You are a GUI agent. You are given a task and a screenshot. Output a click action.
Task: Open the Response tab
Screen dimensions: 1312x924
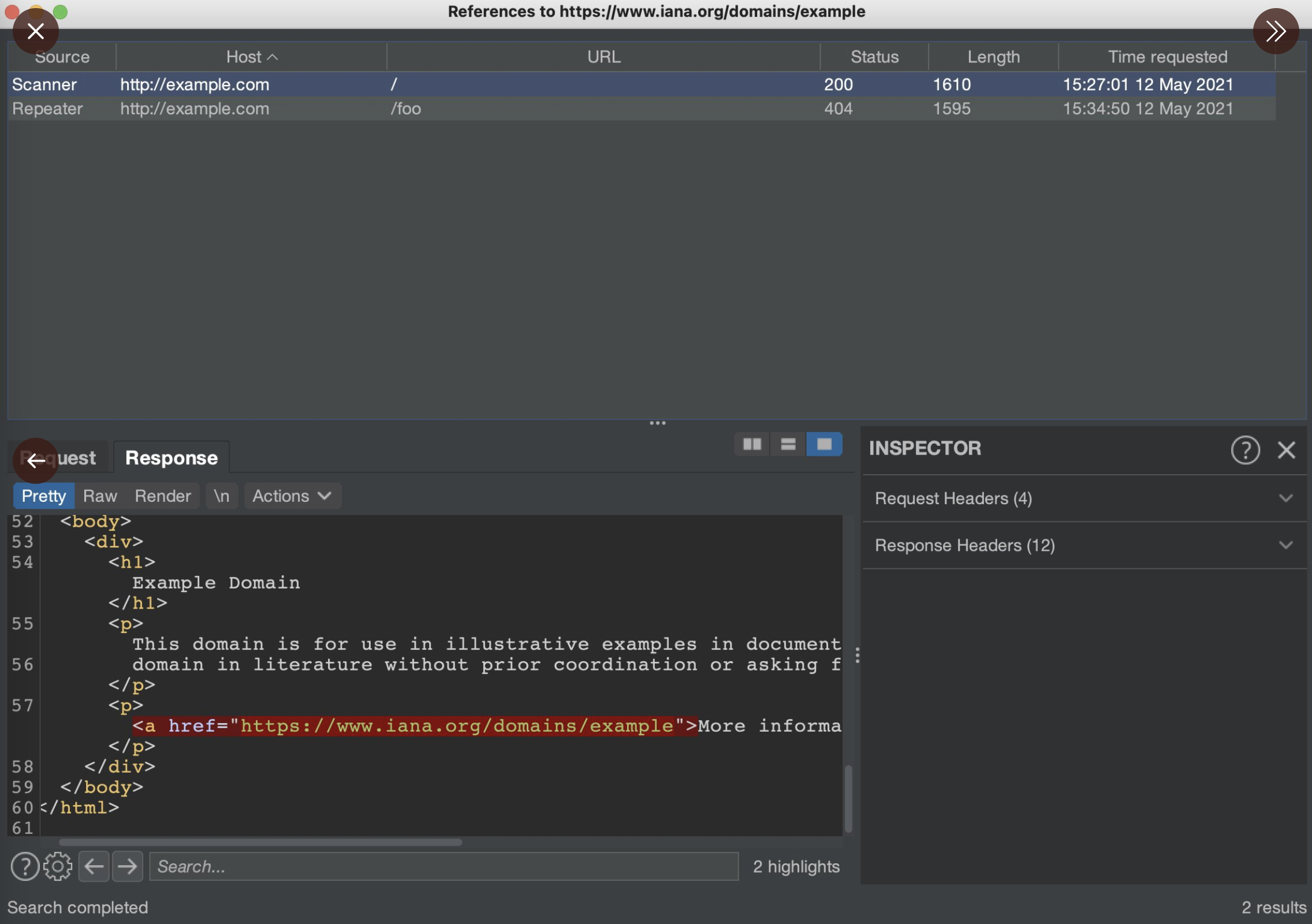tap(172, 458)
